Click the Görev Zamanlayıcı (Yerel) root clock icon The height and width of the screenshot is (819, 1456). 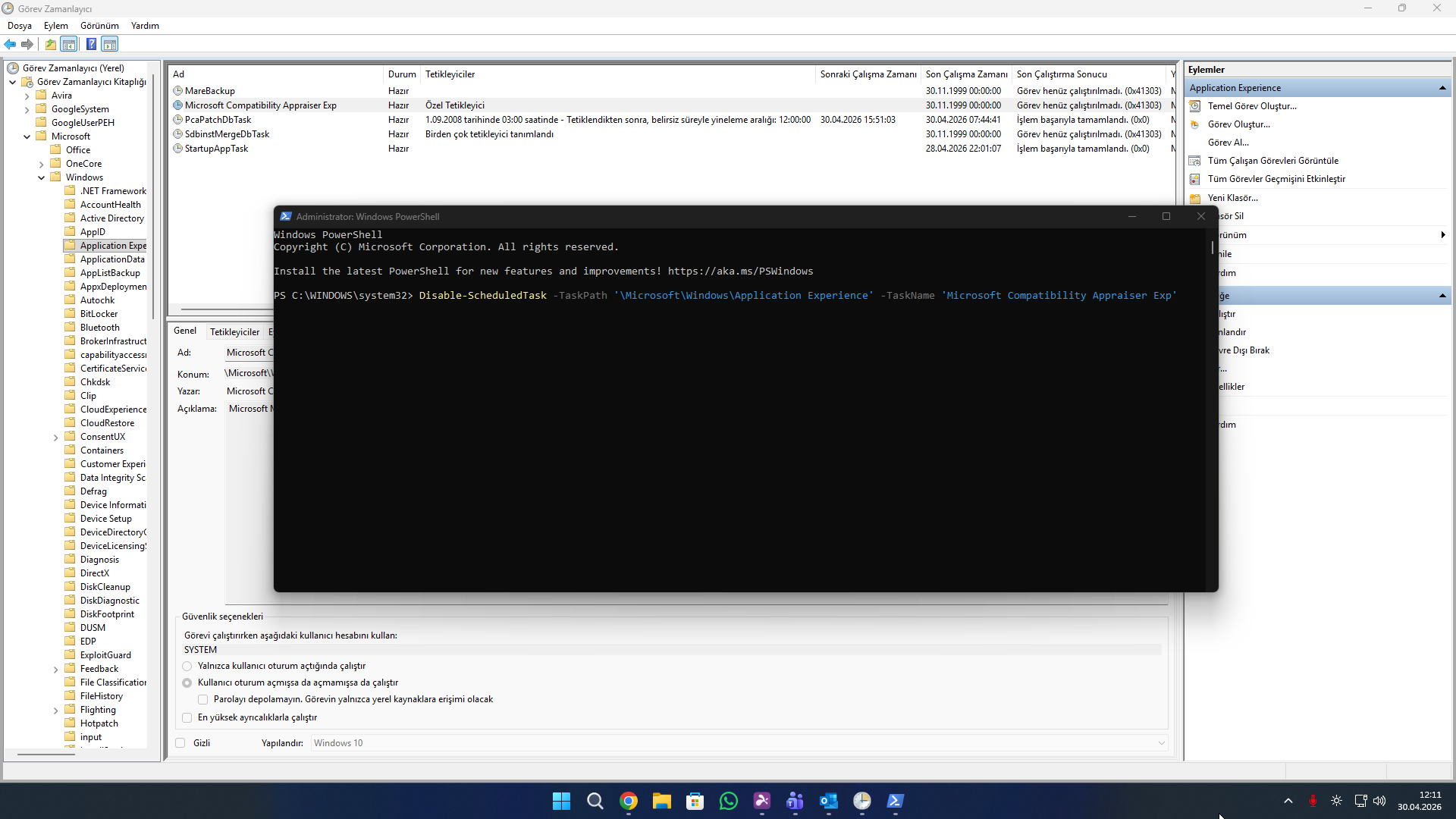point(13,68)
